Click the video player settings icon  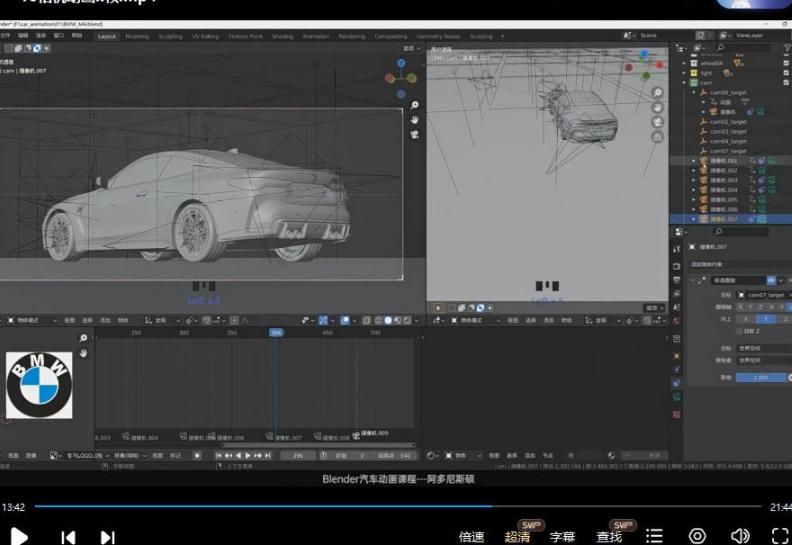(697, 536)
